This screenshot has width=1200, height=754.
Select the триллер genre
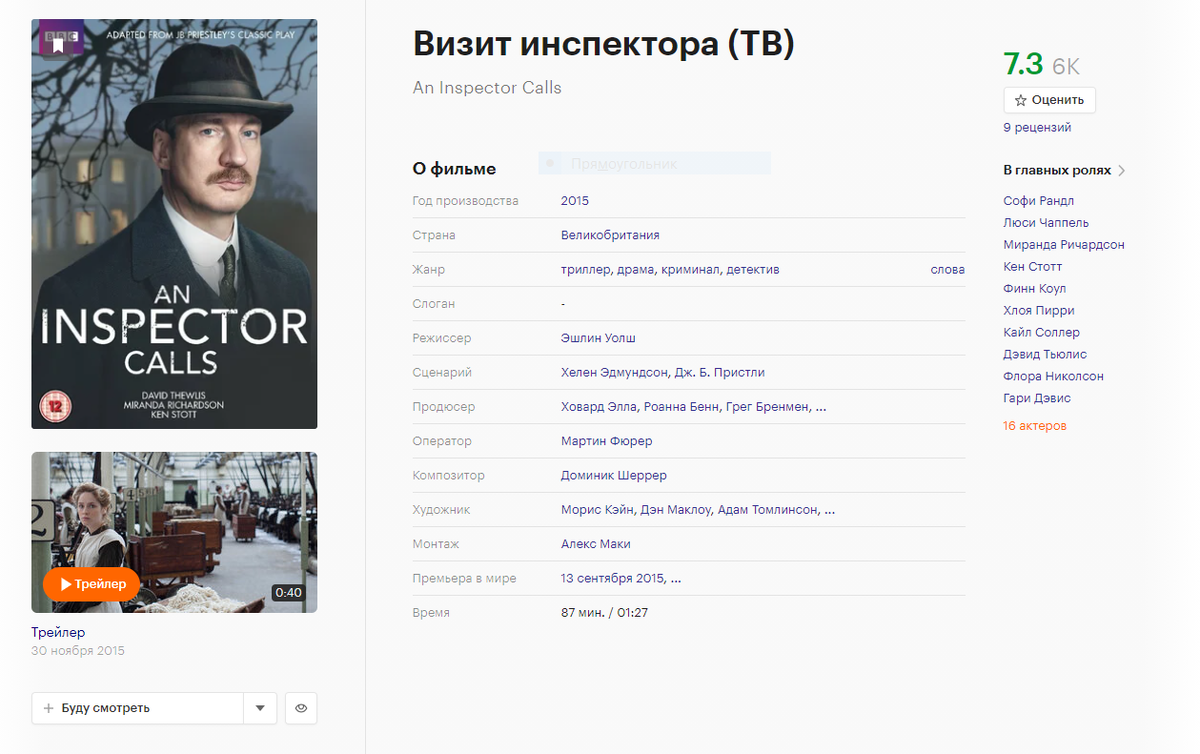584,270
